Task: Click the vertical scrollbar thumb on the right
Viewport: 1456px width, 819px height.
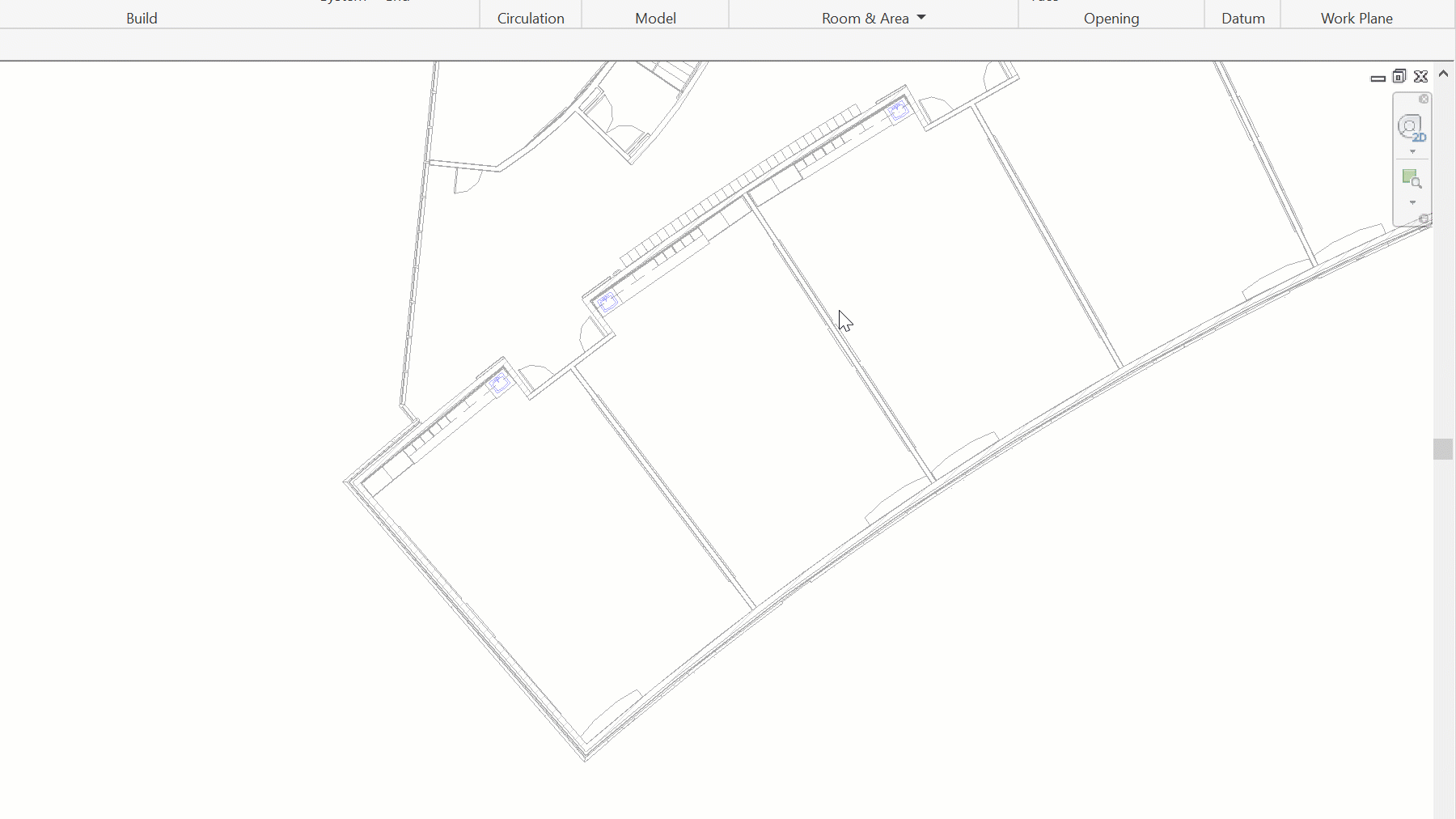Action: (1445, 449)
